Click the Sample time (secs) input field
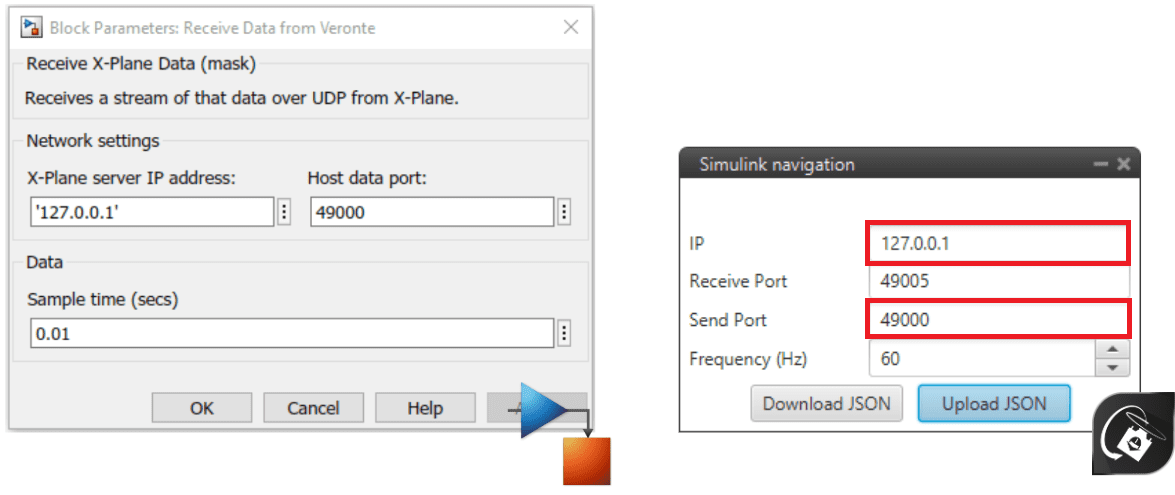 (291, 333)
